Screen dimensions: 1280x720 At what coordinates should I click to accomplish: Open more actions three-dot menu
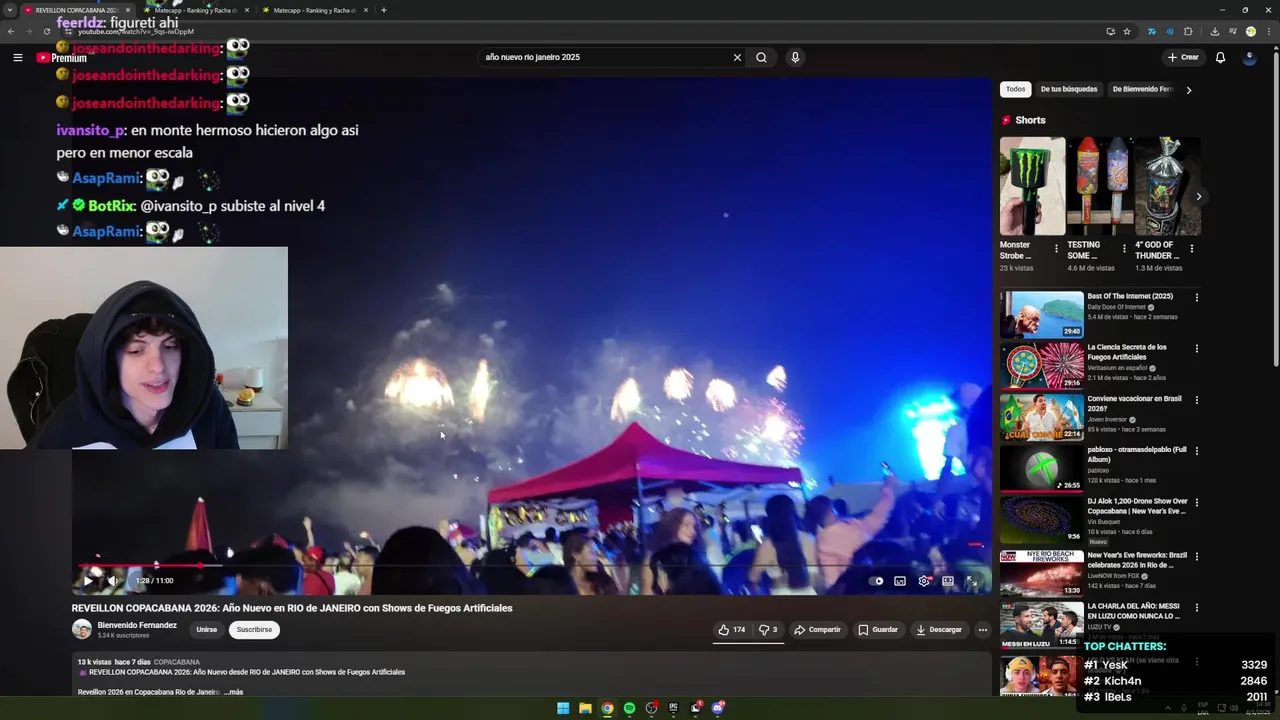coord(983,630)
